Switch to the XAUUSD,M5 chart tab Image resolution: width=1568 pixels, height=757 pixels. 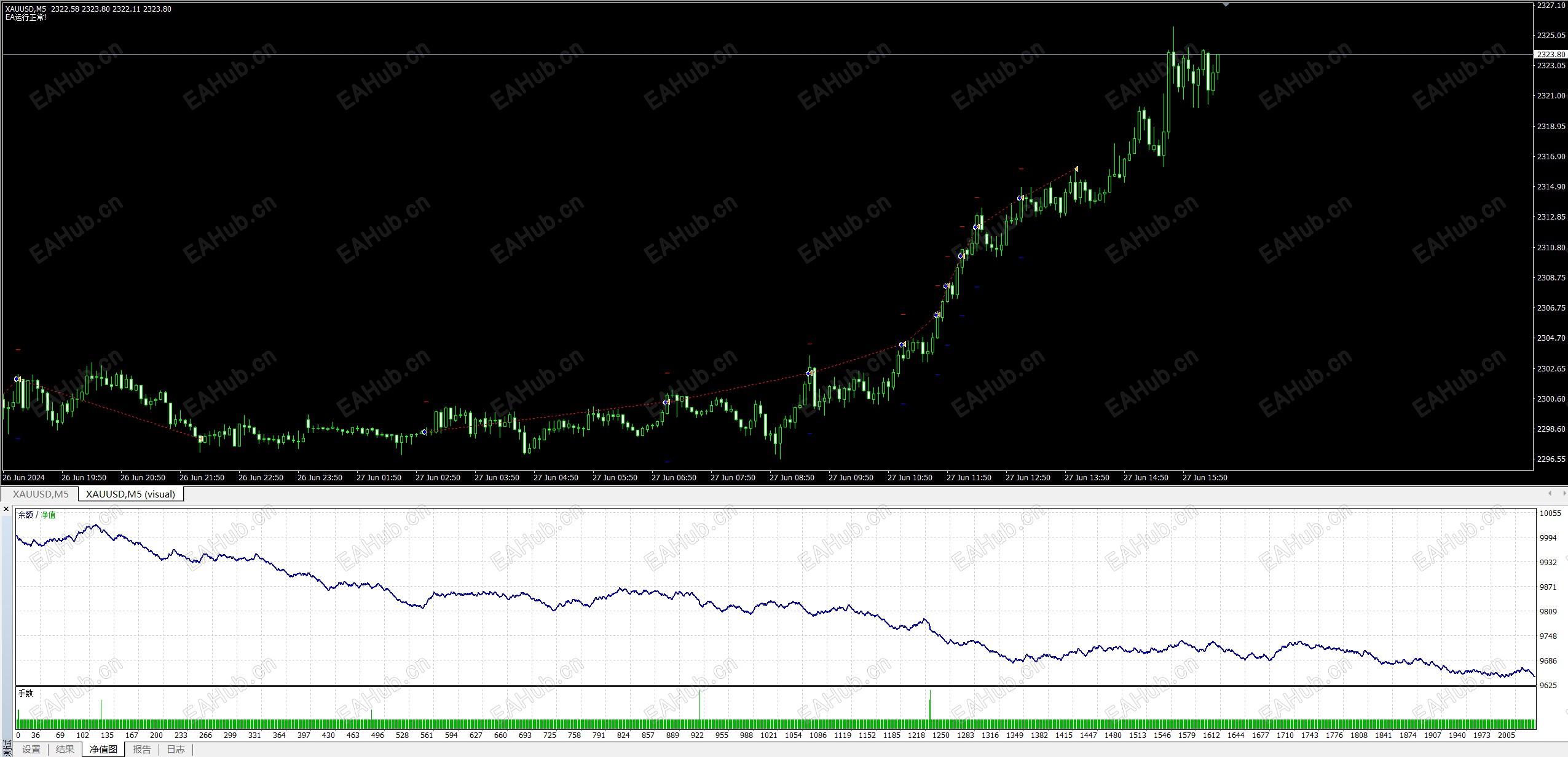[41, 494]
